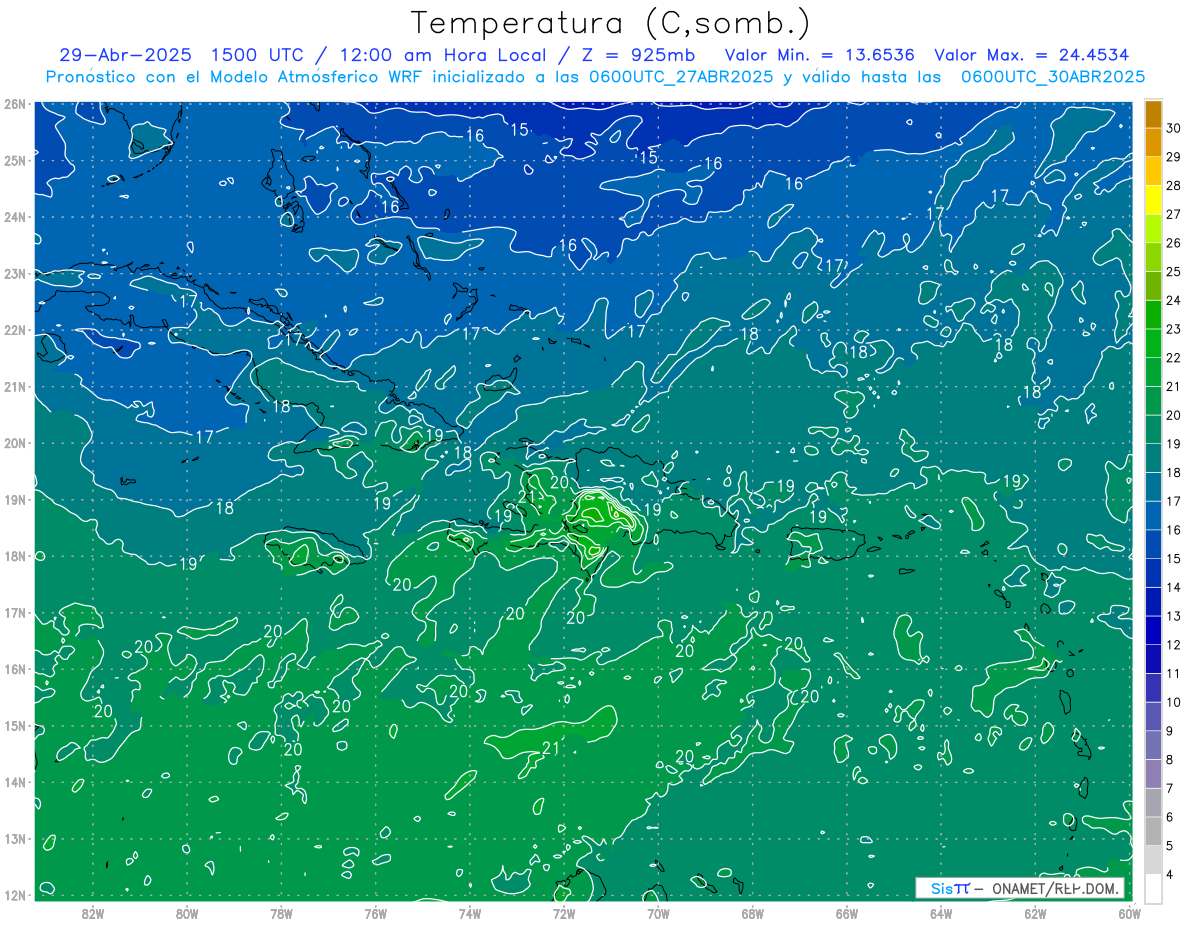Click the longitude axis label "62W"
Viewport: 1200px width, 927px height.
pos(1035,913)
